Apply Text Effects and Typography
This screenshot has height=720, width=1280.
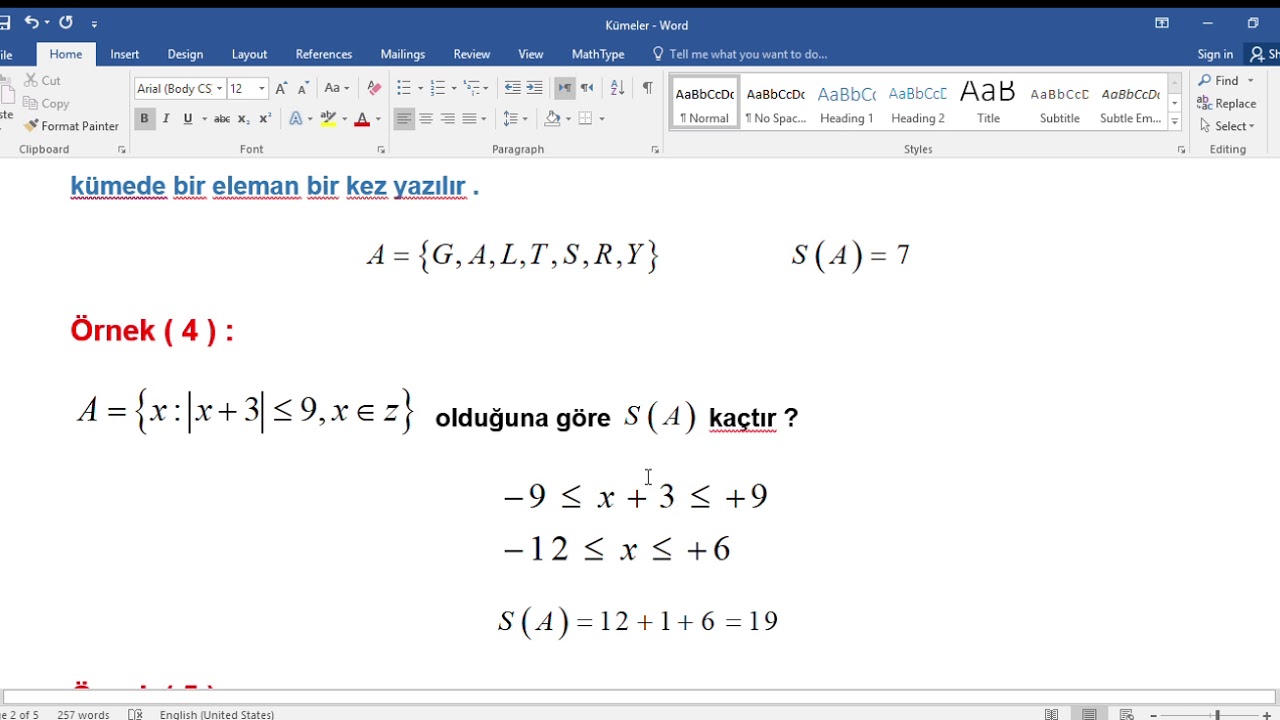click(x=296, y=118)
